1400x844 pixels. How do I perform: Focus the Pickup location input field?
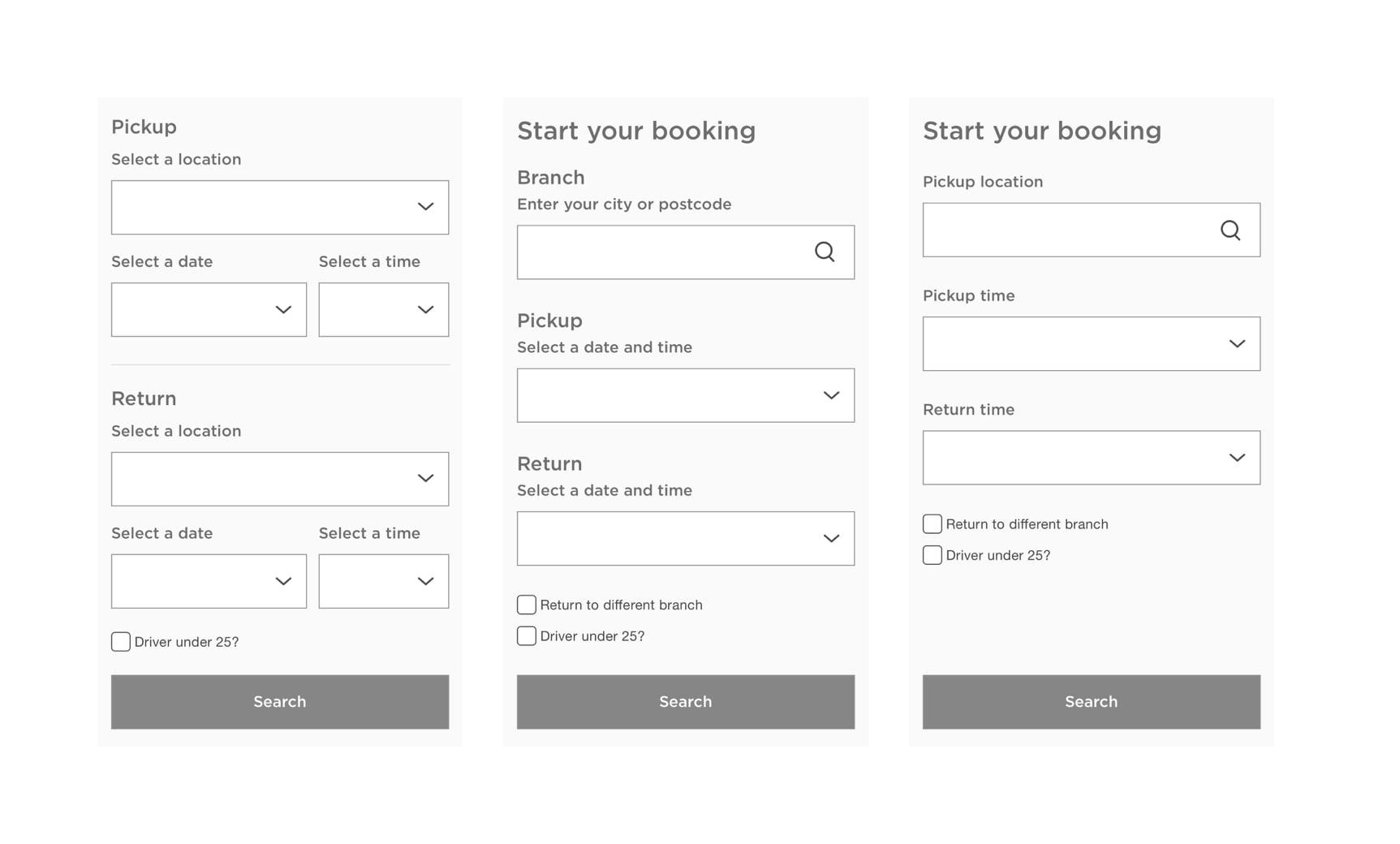pyautogui.click(x=1092, y=230)
